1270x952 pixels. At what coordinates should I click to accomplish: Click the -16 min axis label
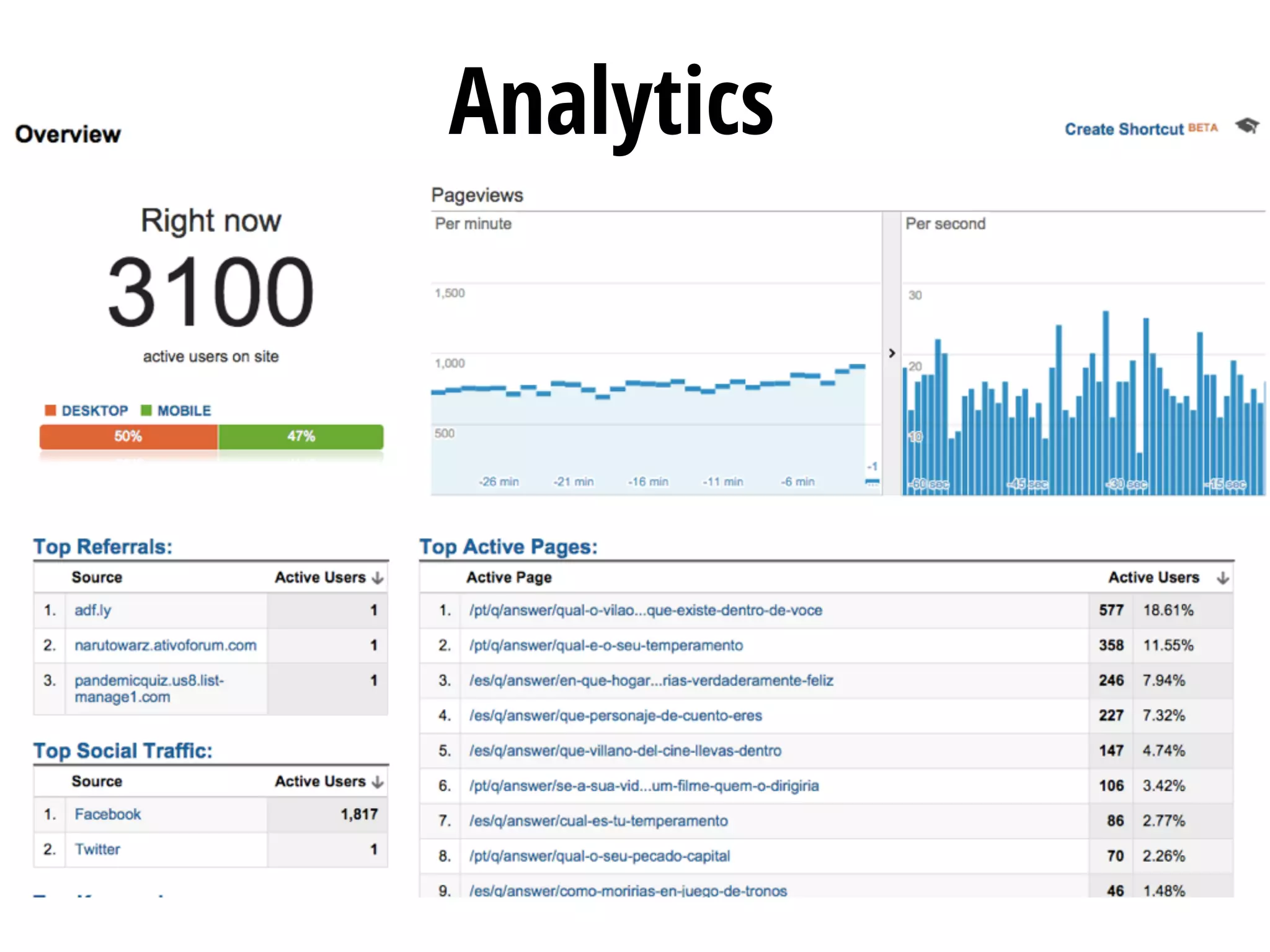point(648,482)
